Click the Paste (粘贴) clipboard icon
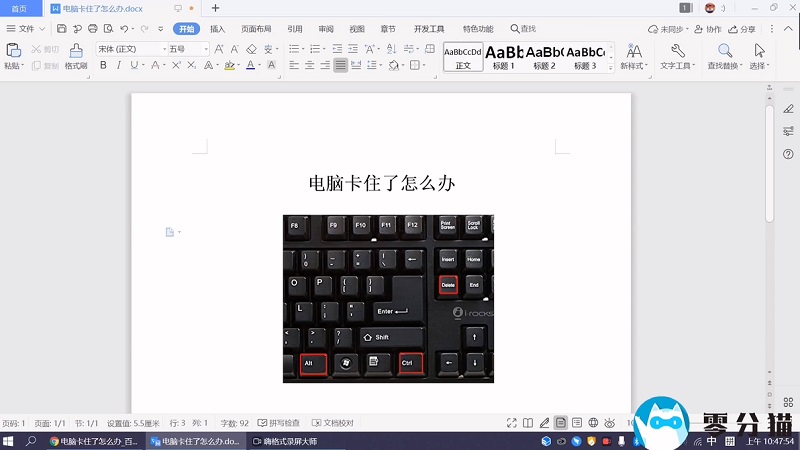This screenshot has width=800, height=450. coord(13,50)
